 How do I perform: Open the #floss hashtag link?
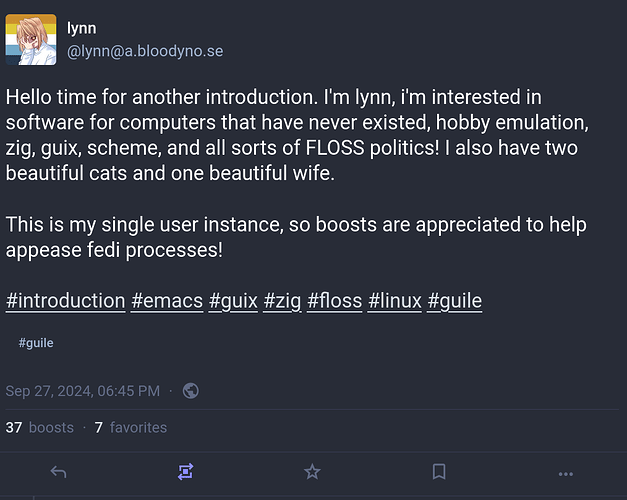[x=334, y=300]
